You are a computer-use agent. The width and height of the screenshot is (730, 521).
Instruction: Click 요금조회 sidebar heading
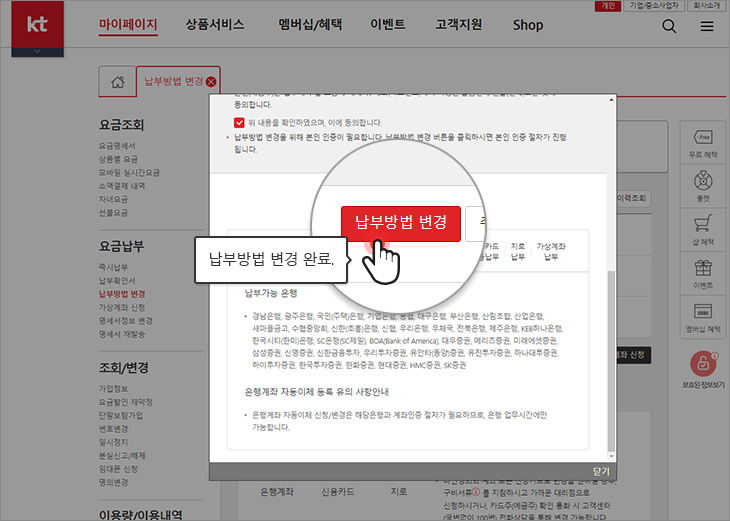click(x=121, y=125)
